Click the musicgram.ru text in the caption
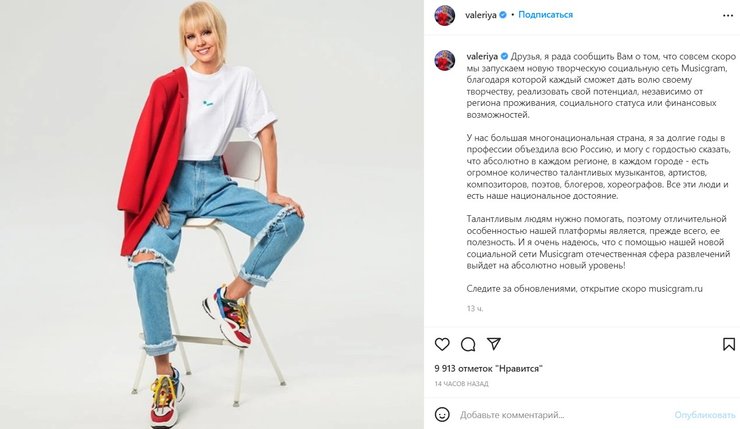Screen dimensions: 740x429 pos(675,288)
